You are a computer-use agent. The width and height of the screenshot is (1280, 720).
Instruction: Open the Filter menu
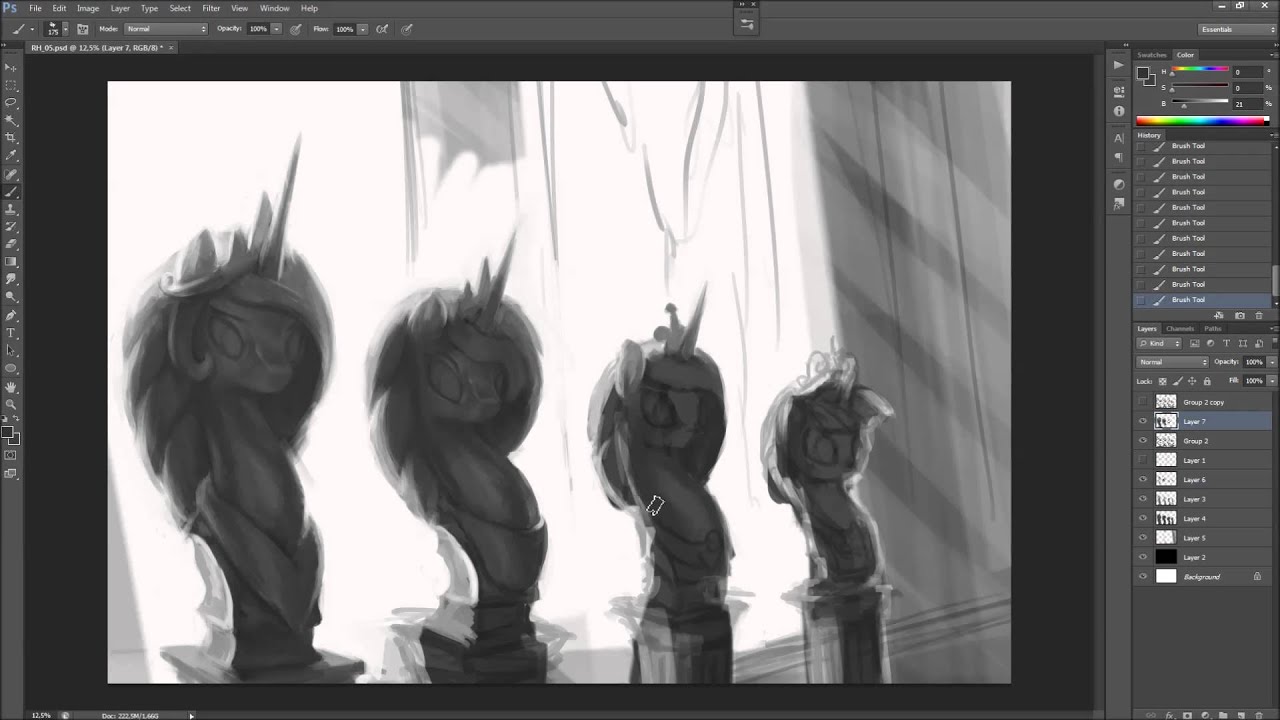click(x=211, y=8)
